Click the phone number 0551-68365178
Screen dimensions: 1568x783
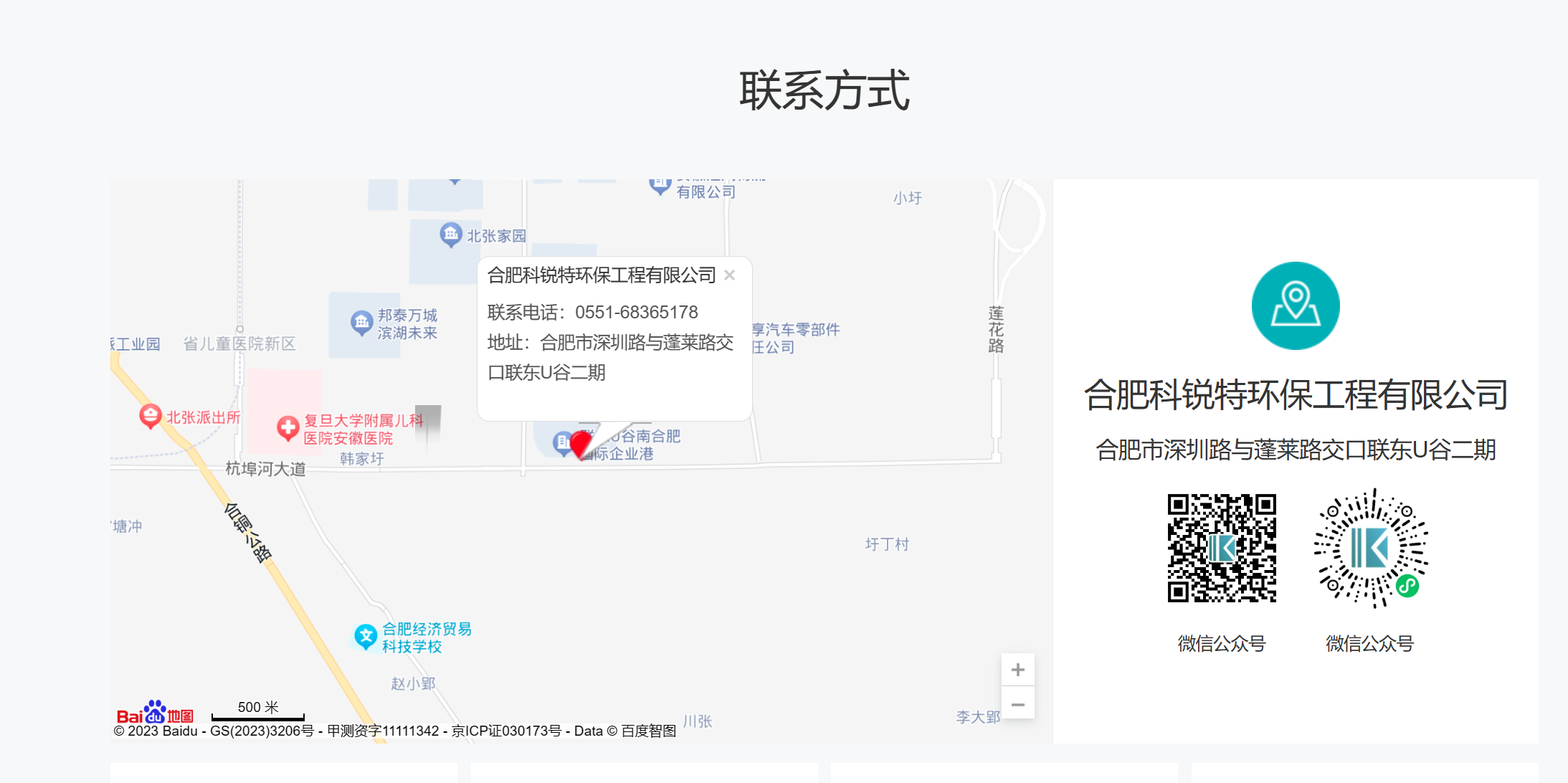point(636,313)
